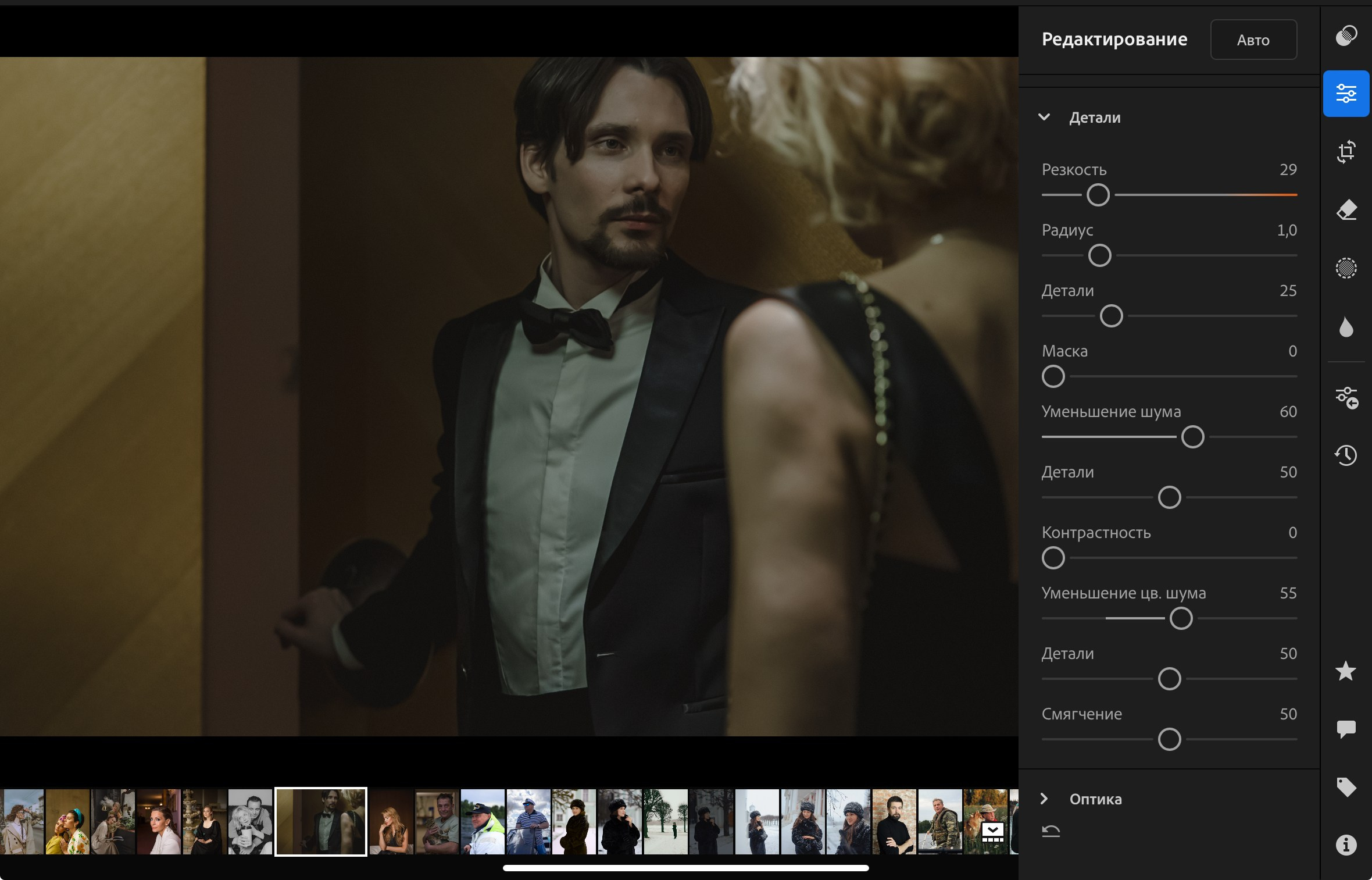The height and width of the screenshot is (880, 1372).
Task: Select the black-and-white couple thumbnail
Action: [x=250, y=821]
